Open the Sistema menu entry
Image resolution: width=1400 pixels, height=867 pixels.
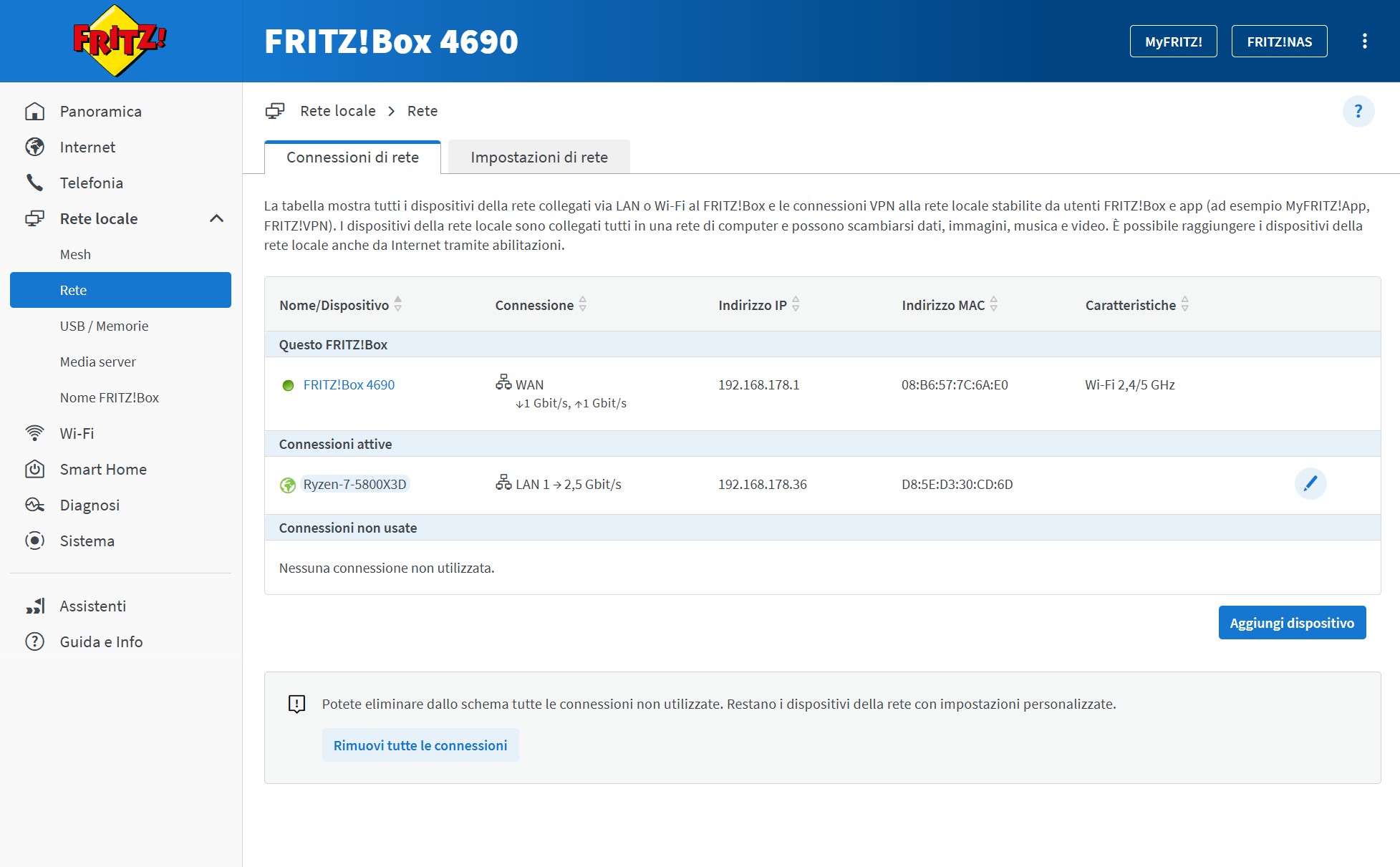[120, 541]
